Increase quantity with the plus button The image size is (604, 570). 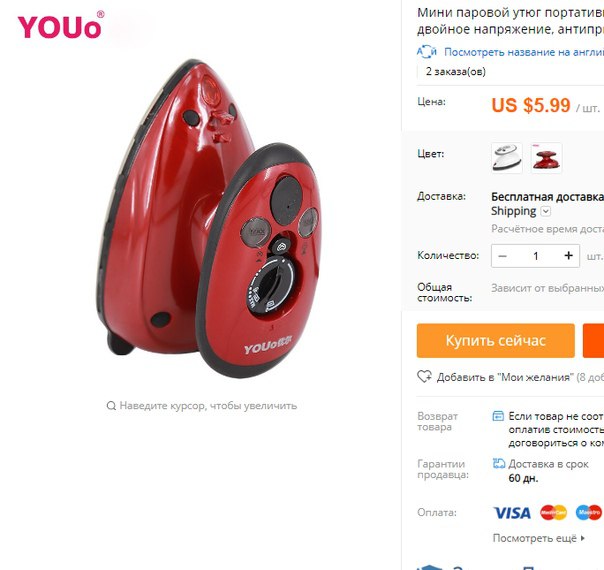pyautogui.click(x=568, y=256)
